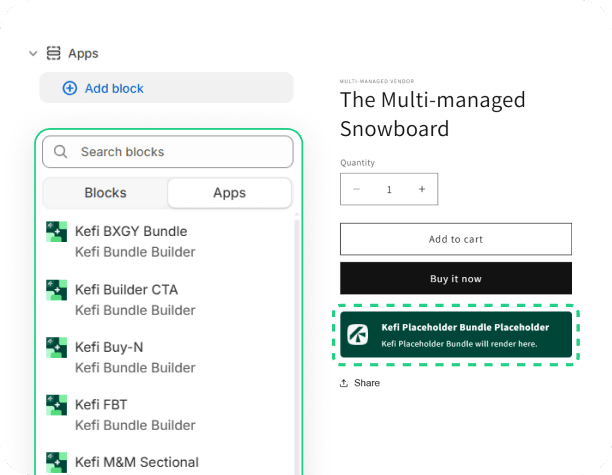This screenshot has height=475, width=612.
Task: Click the Kefi logo icon in placeholder
Action: click(358, 334)
